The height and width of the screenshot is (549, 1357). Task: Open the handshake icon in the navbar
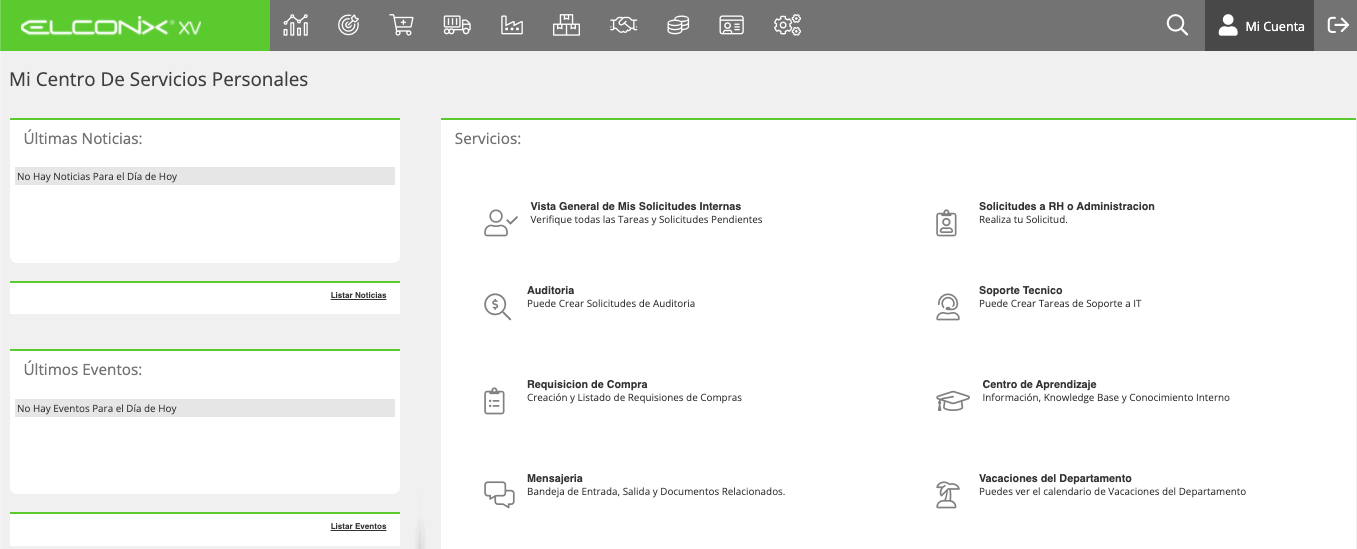[624, 25]
